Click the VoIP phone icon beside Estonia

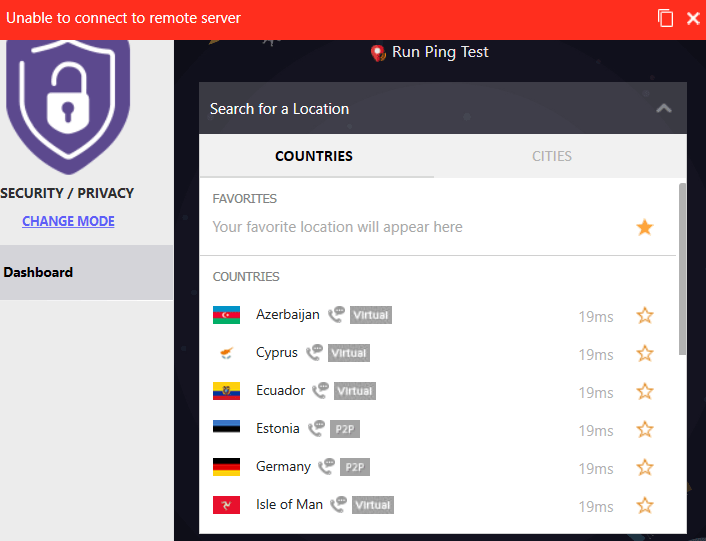(x=317, y=428)
